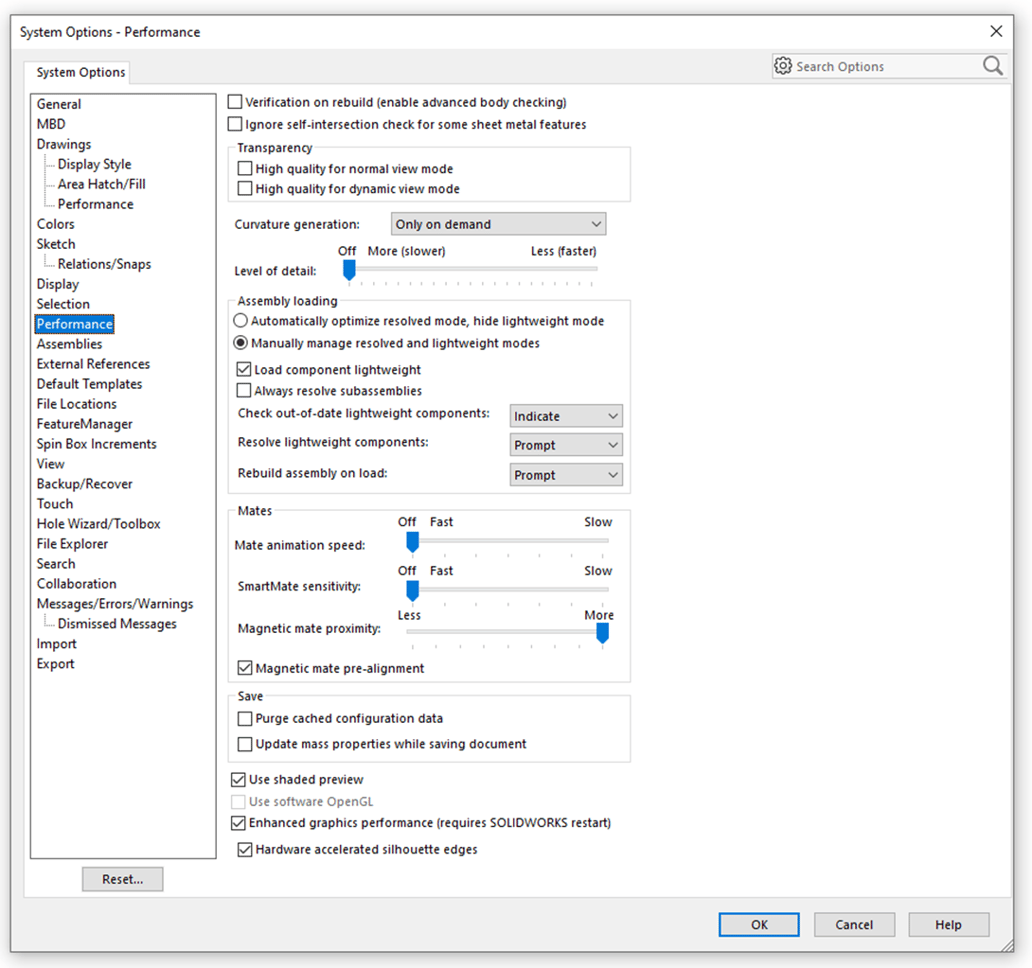This screenshot has height=968, width=1032.
Task: Uncheck Use shaded preview
Action: tap(238, 779)
